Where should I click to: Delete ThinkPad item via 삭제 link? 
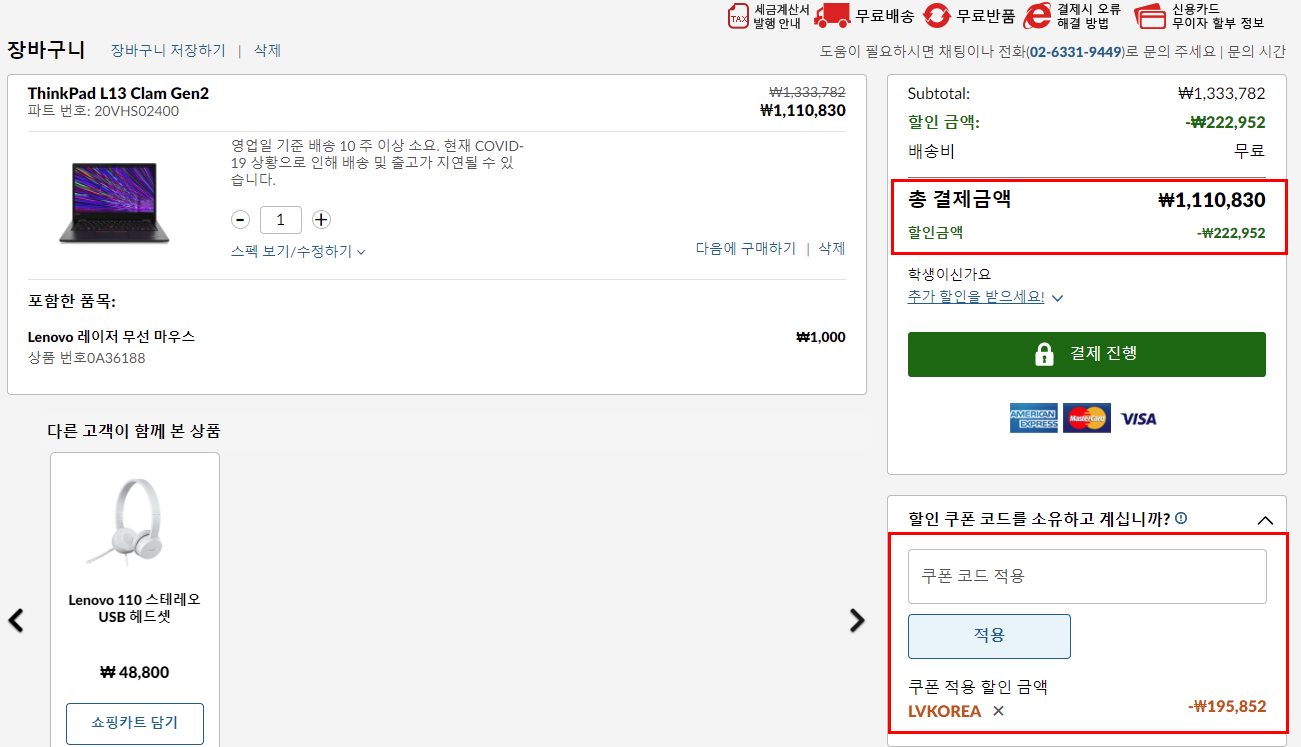tap(832, 248)
